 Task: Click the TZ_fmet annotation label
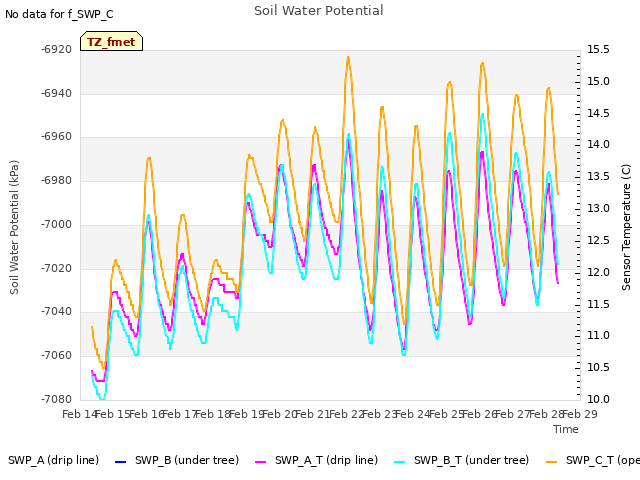(x=111, y=42)
